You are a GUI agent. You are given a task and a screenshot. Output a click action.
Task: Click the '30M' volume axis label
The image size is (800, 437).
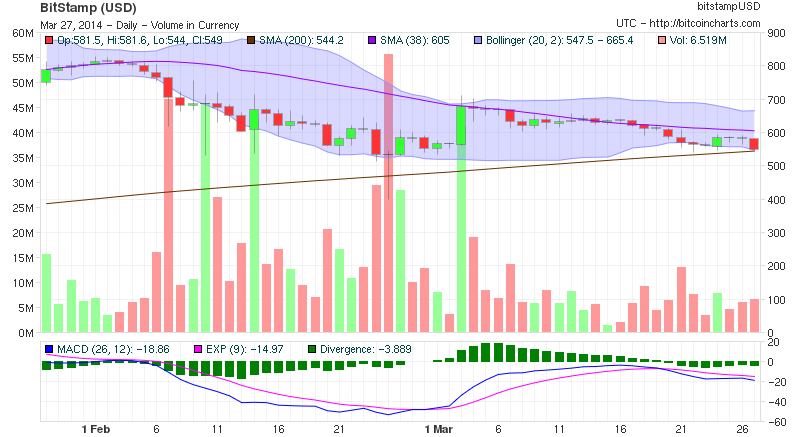(x=23, y=183)
